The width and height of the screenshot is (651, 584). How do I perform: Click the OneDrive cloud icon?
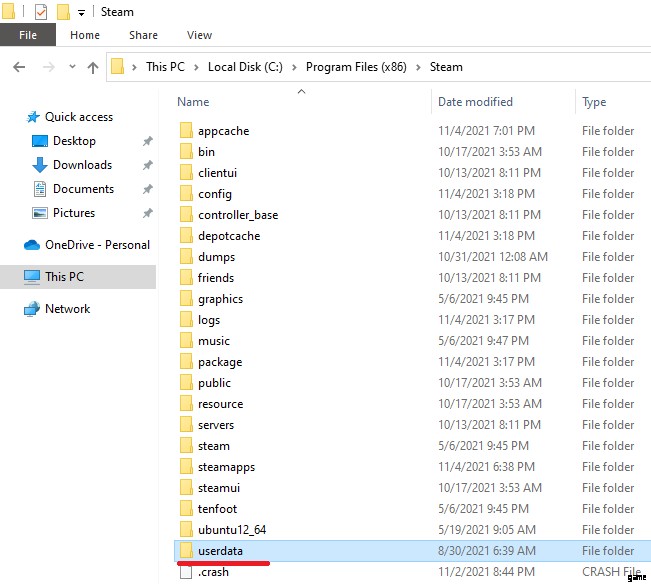click(31, 245)
